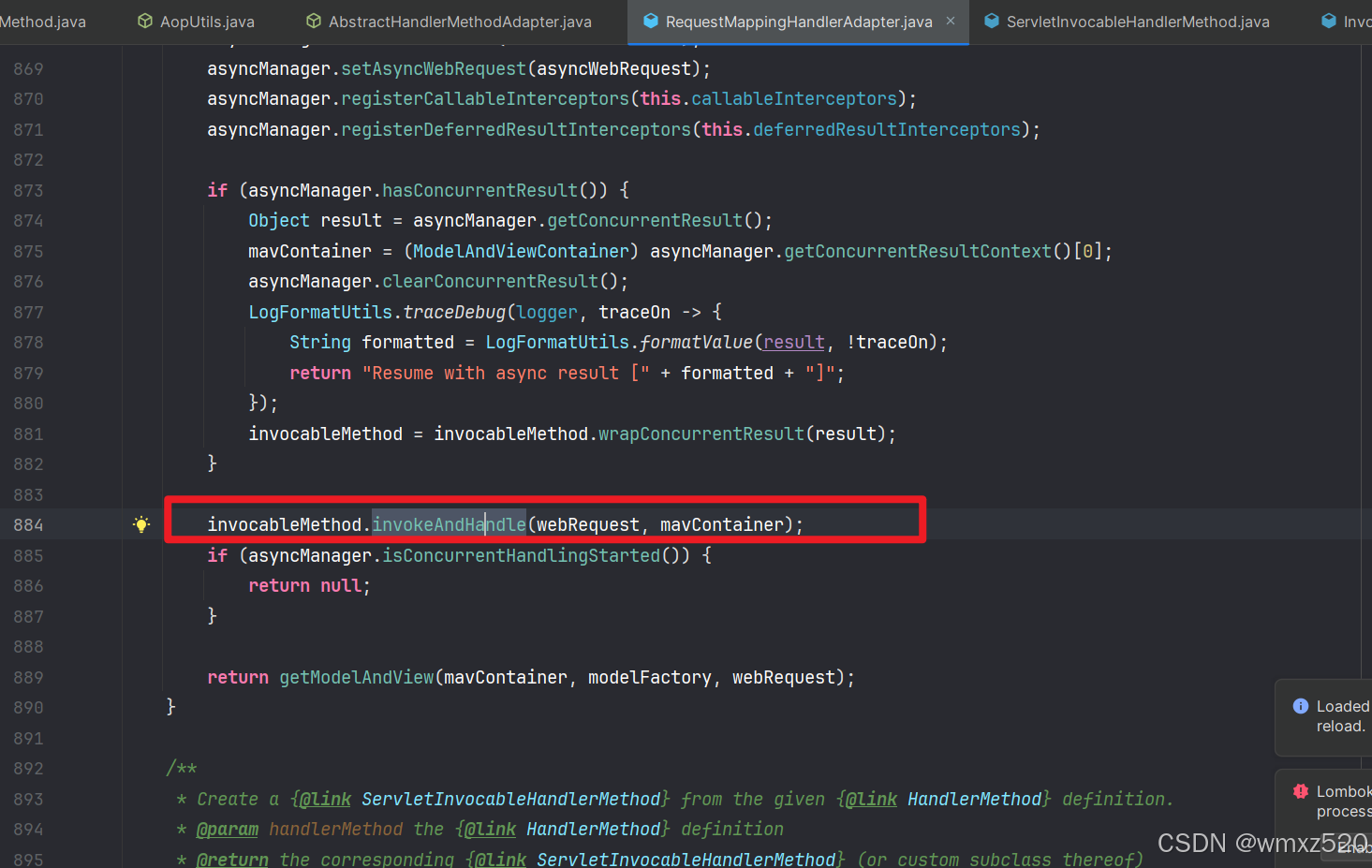Click the @return javadoc tag on line 895

point(232,860)
